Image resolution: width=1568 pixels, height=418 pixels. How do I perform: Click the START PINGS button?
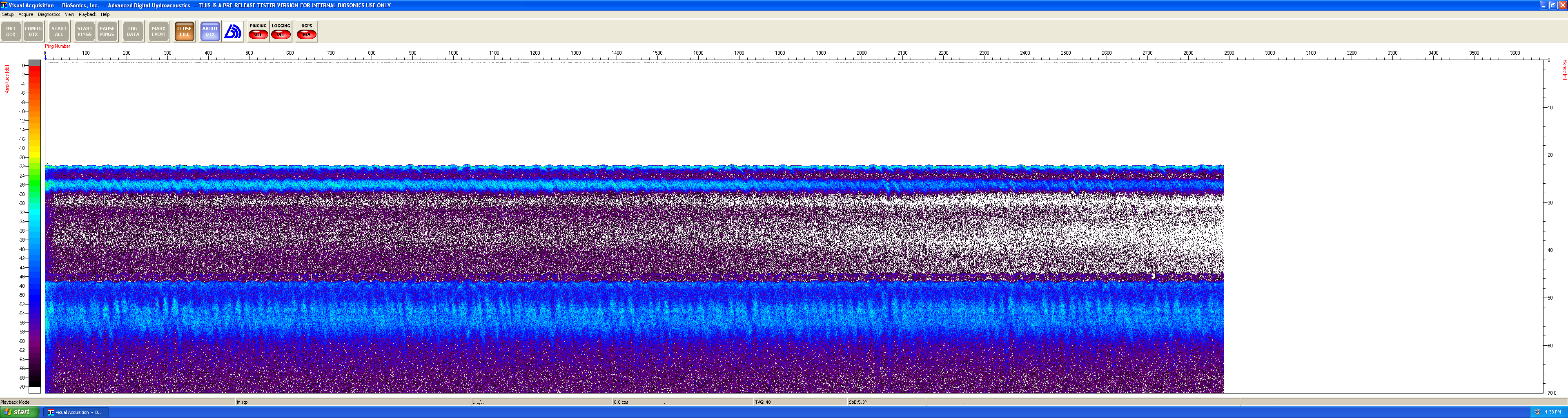(x=85, y=32)
